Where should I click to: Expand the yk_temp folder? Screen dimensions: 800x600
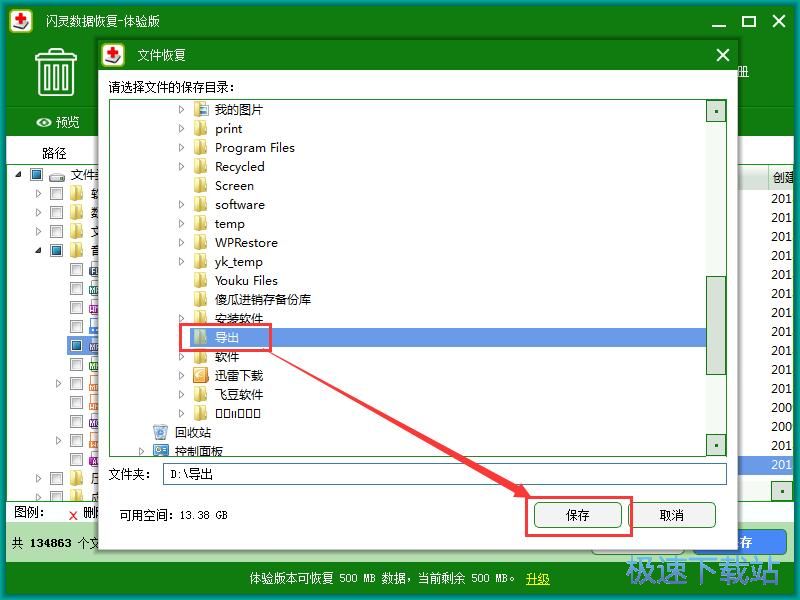tap(181, 262)
